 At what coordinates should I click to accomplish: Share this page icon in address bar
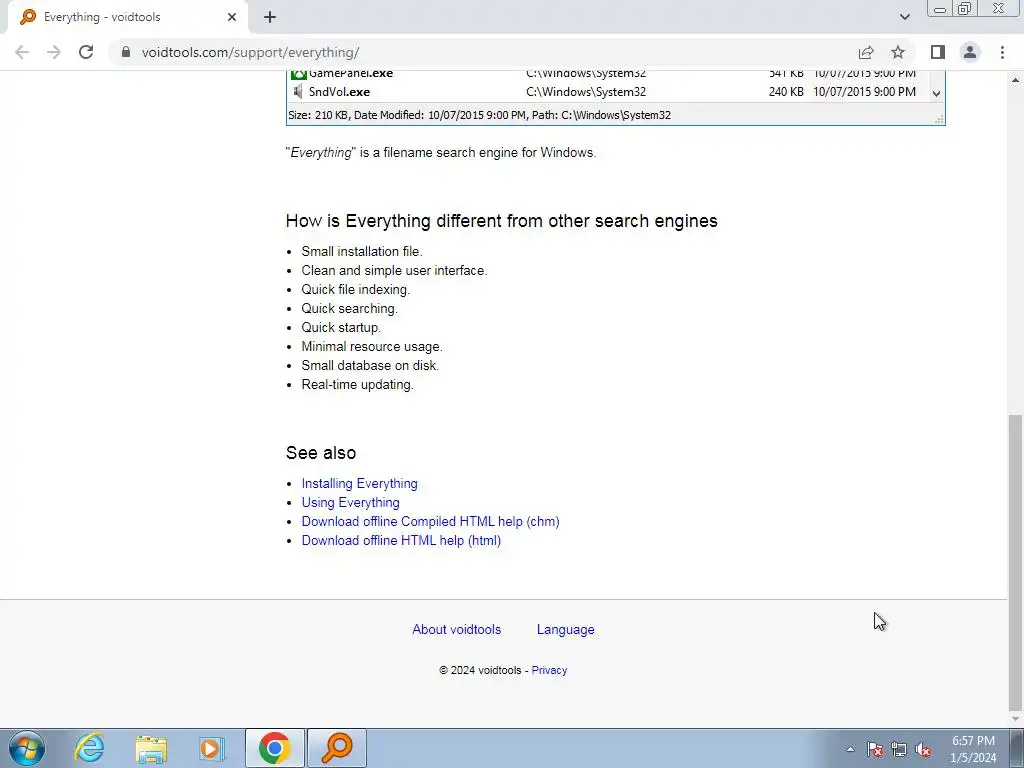coord(866,52)
